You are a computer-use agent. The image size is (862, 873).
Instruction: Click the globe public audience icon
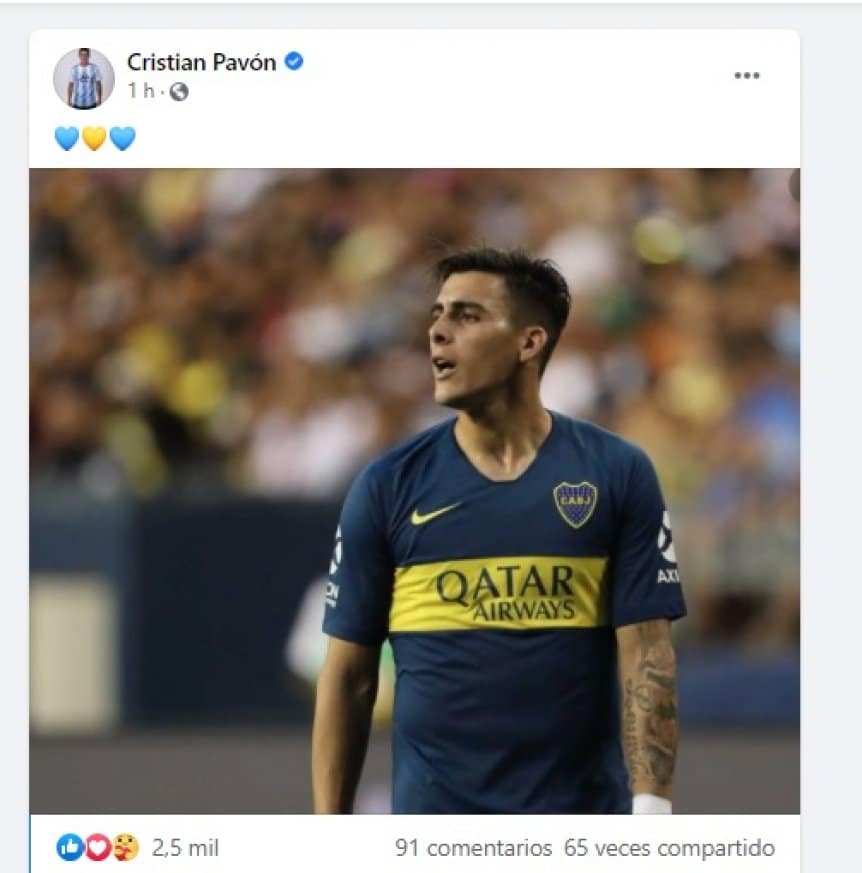point(178,92)
